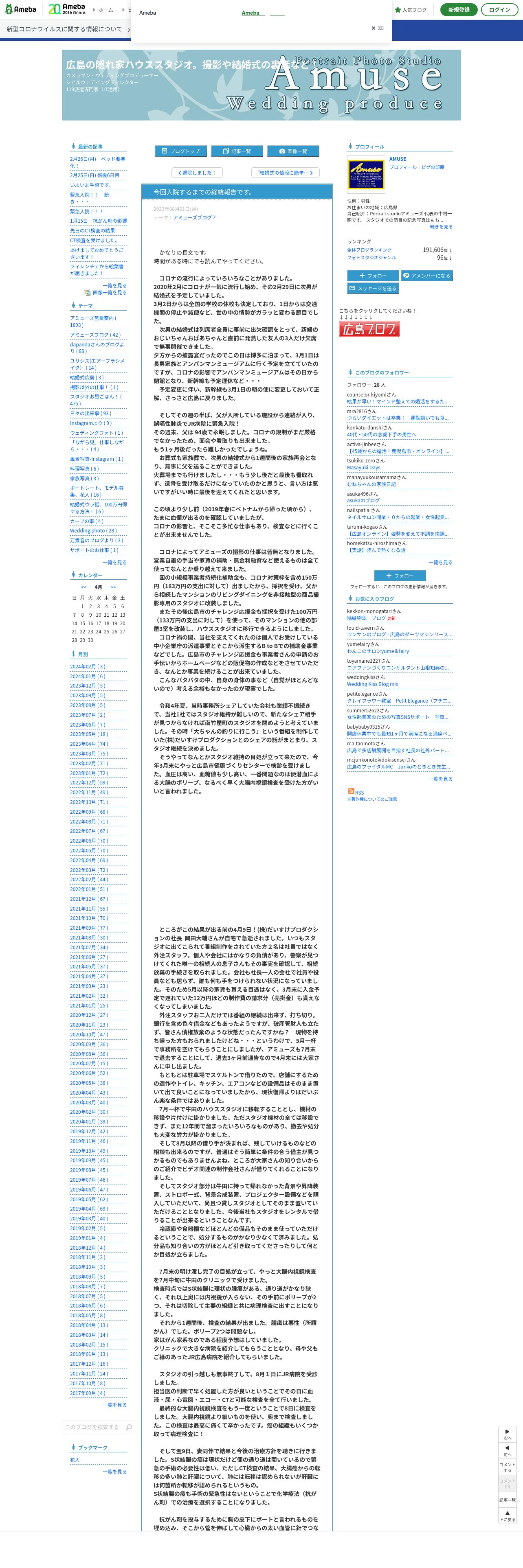
Task: Open 画像一覧を見る with picture icon
Action: point(105,292)
